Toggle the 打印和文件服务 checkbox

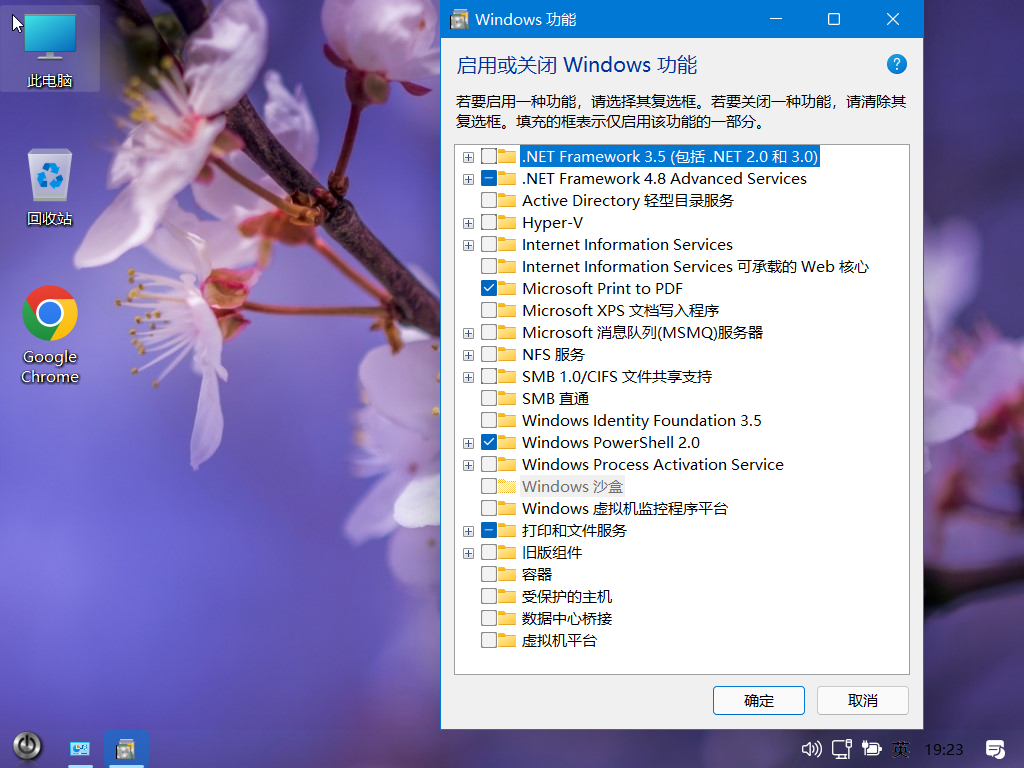(x=488, y=530)
